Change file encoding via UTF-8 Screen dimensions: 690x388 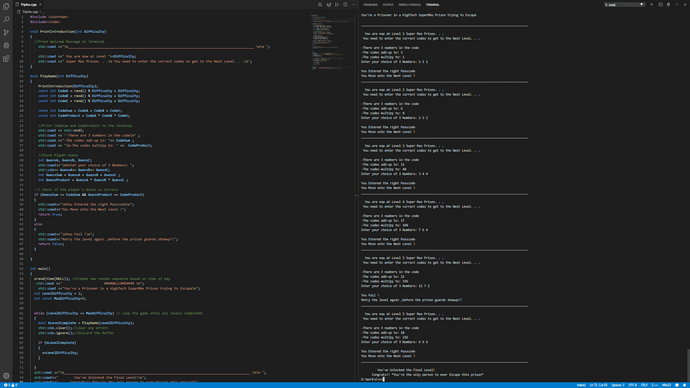(x=633, y=385)
